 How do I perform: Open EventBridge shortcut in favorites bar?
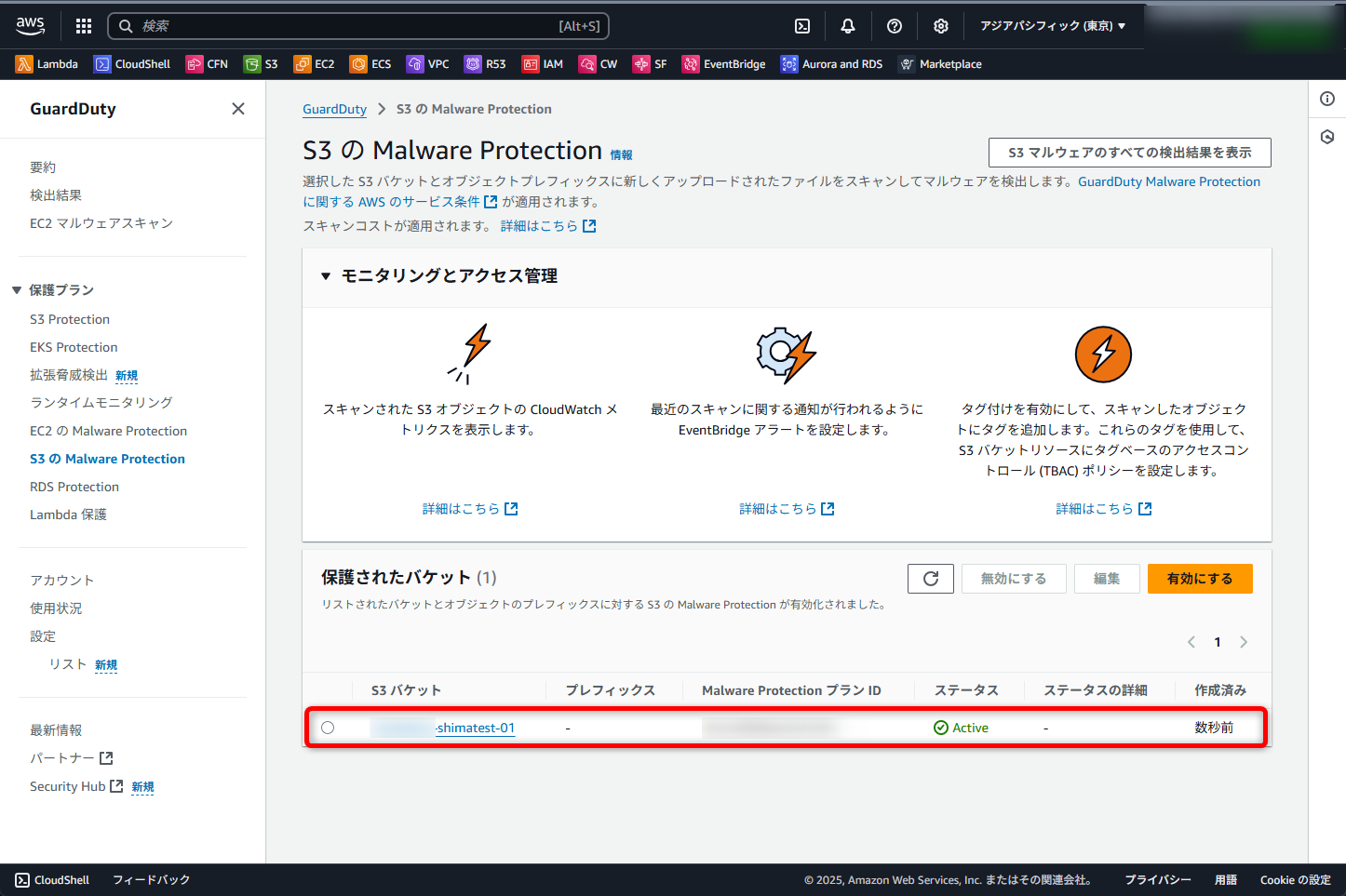723,64
